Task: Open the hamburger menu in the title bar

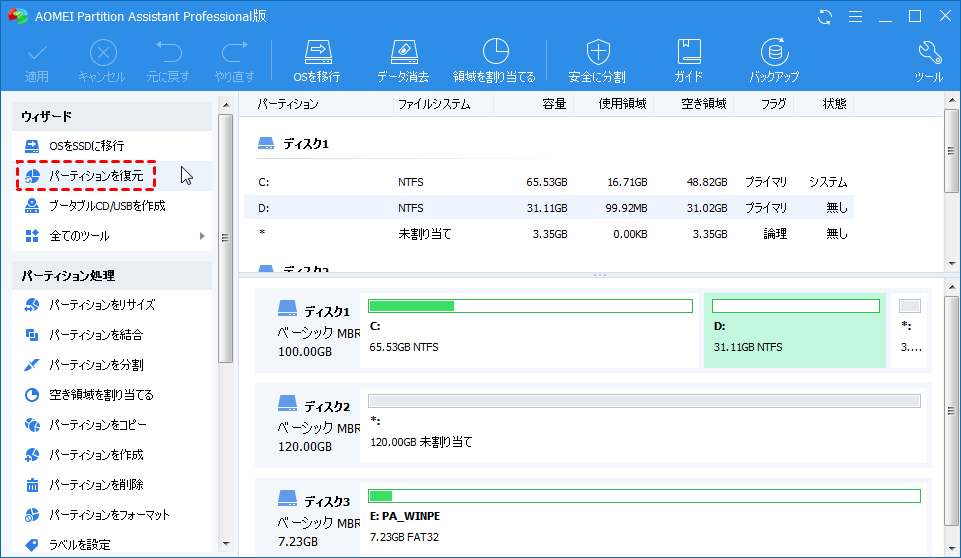Action: click(856, 17)
